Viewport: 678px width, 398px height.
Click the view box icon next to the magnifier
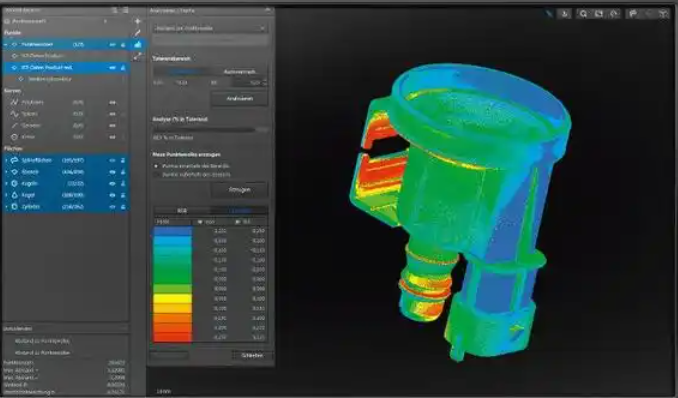tap(599, 14)
